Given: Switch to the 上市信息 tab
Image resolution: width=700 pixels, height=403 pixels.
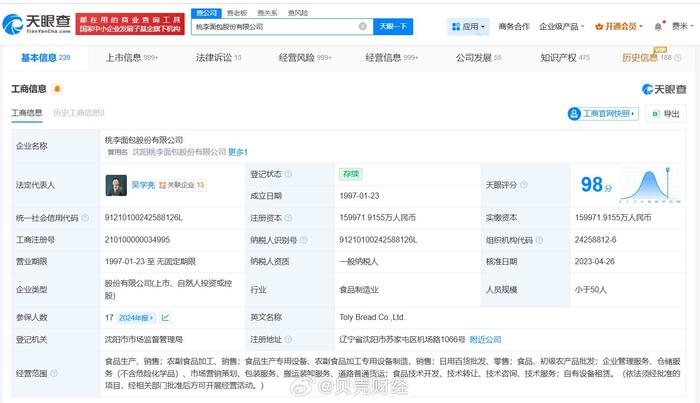Looking at the screenshot, I should tap(132, 58).
